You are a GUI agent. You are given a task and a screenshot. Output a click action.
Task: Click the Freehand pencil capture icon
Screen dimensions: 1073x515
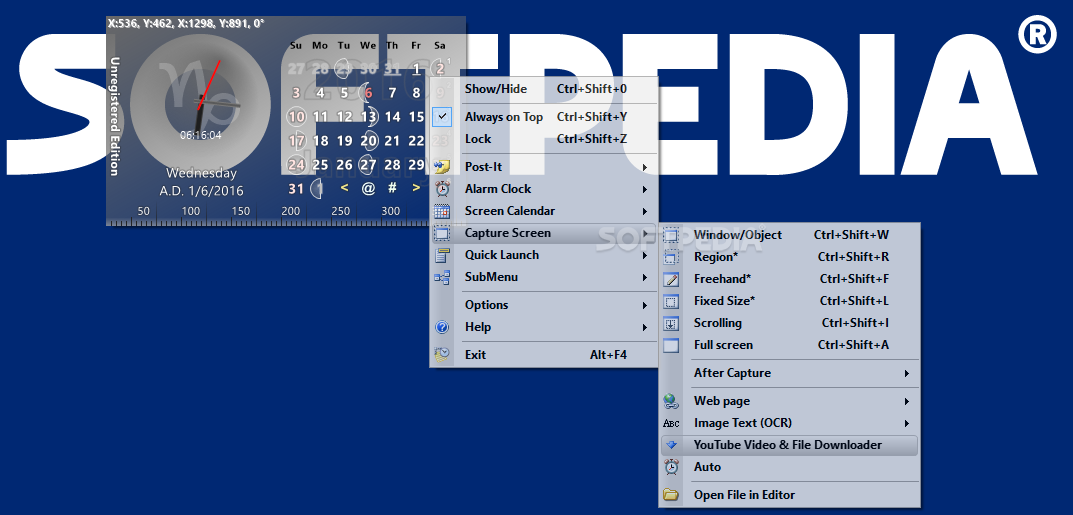pos(671,279)
